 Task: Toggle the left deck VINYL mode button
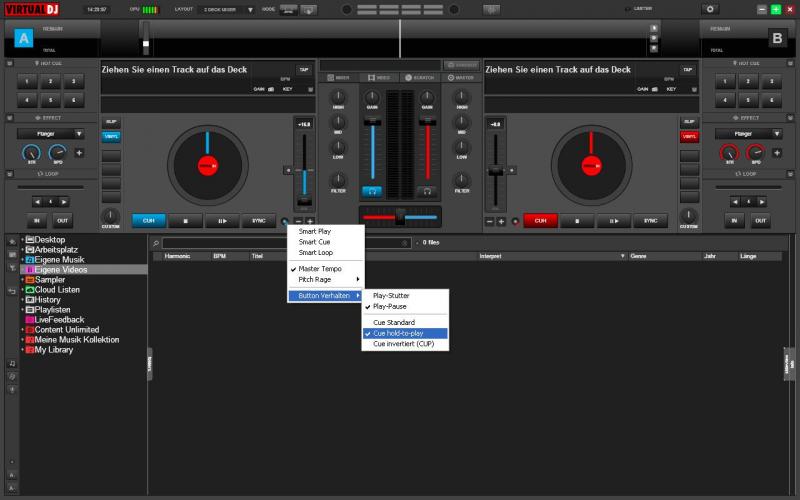tap(111, 137)
